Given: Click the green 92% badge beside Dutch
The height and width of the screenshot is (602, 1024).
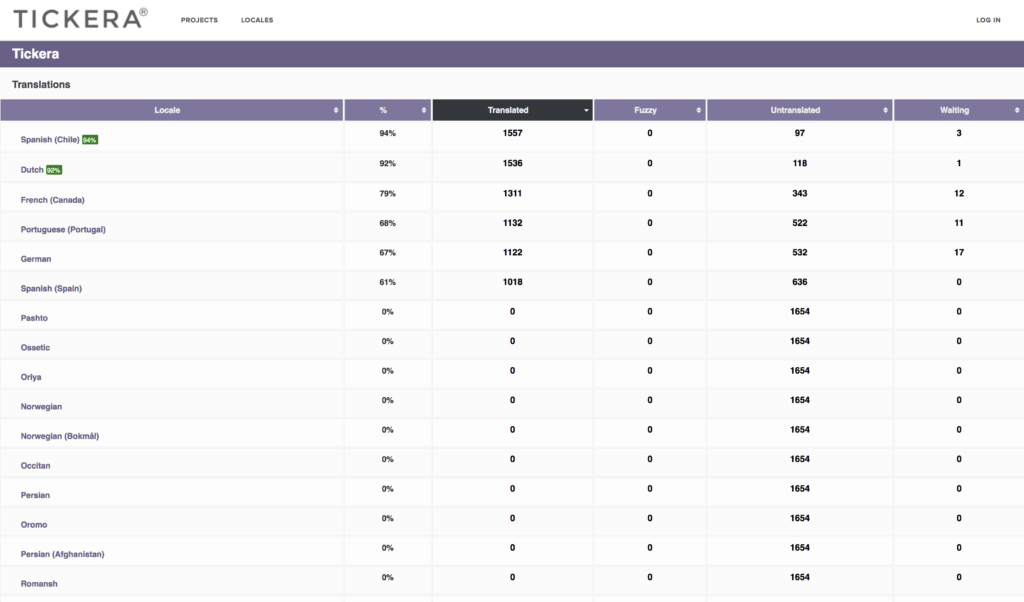Looking at the screenshot, I should click(x=54, y=170).
